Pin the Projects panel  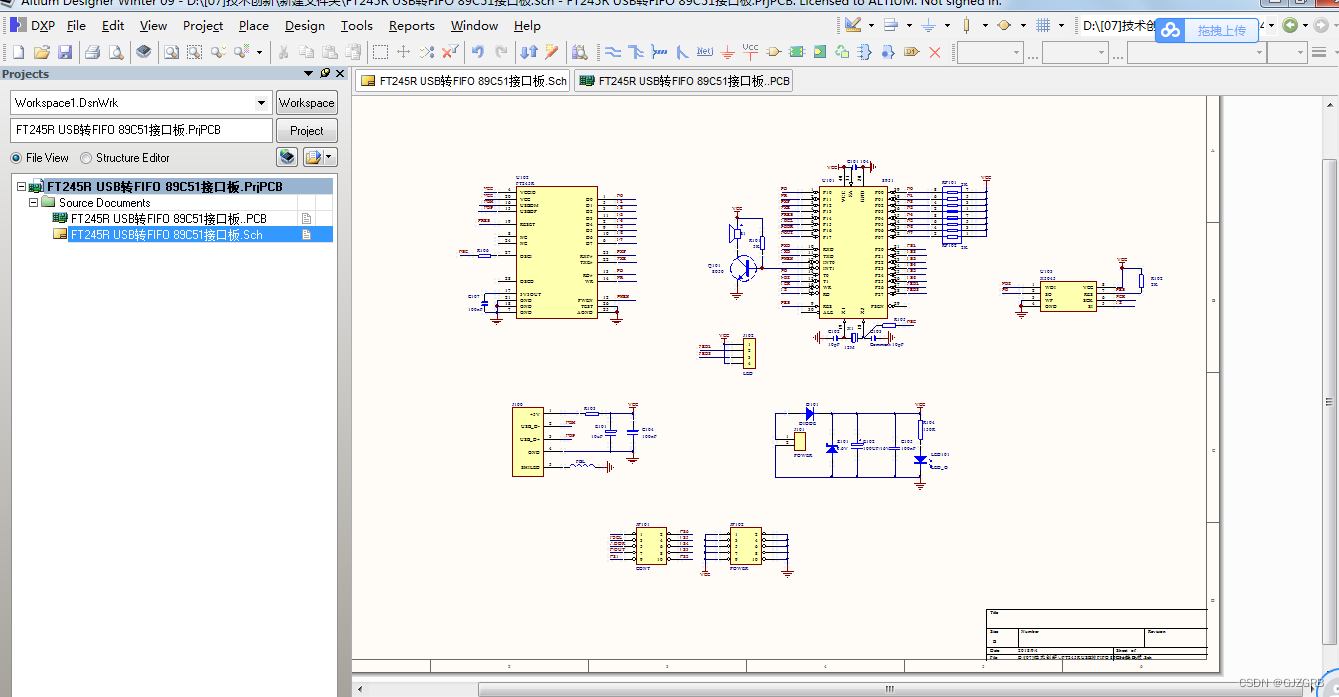325,74
